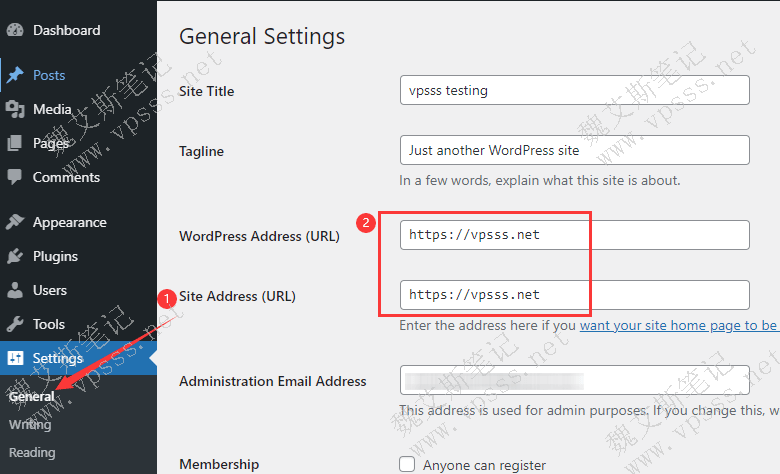Click the Plugins plug icon
The image size is (780, 474).
(15, 256)
